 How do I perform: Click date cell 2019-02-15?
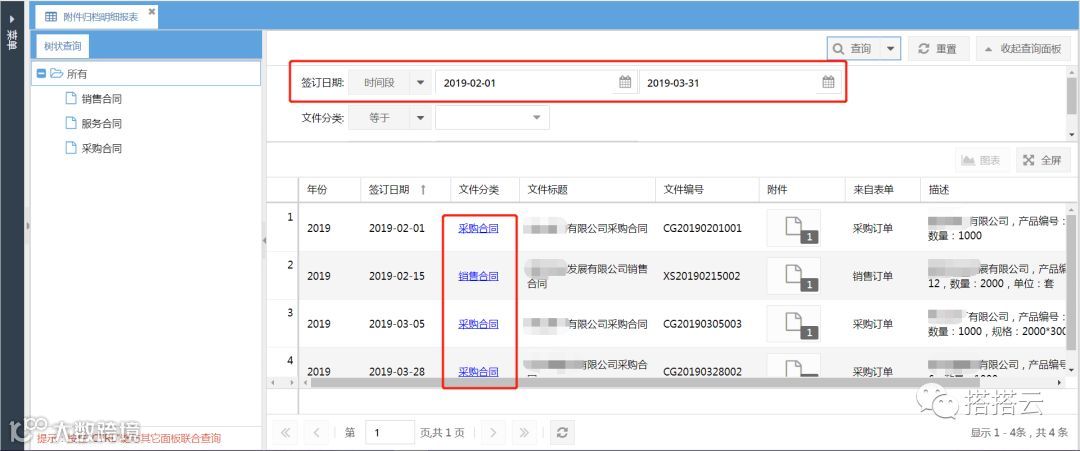397,276
